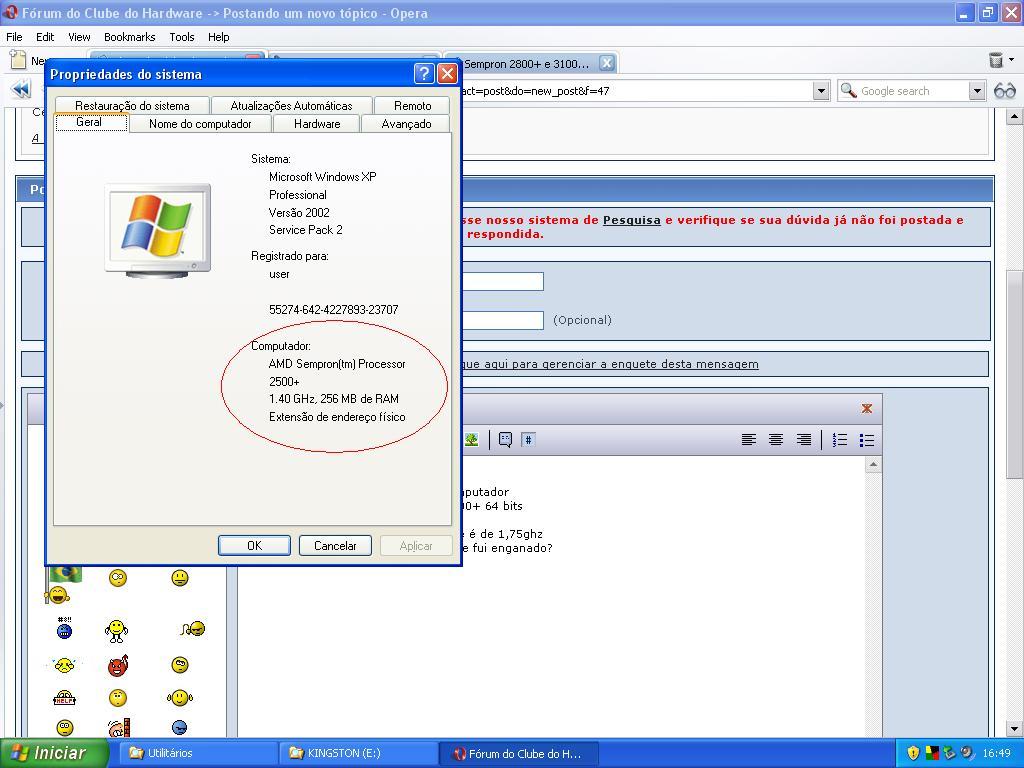Click the page scrollbar up arrow

point(1014,117)
